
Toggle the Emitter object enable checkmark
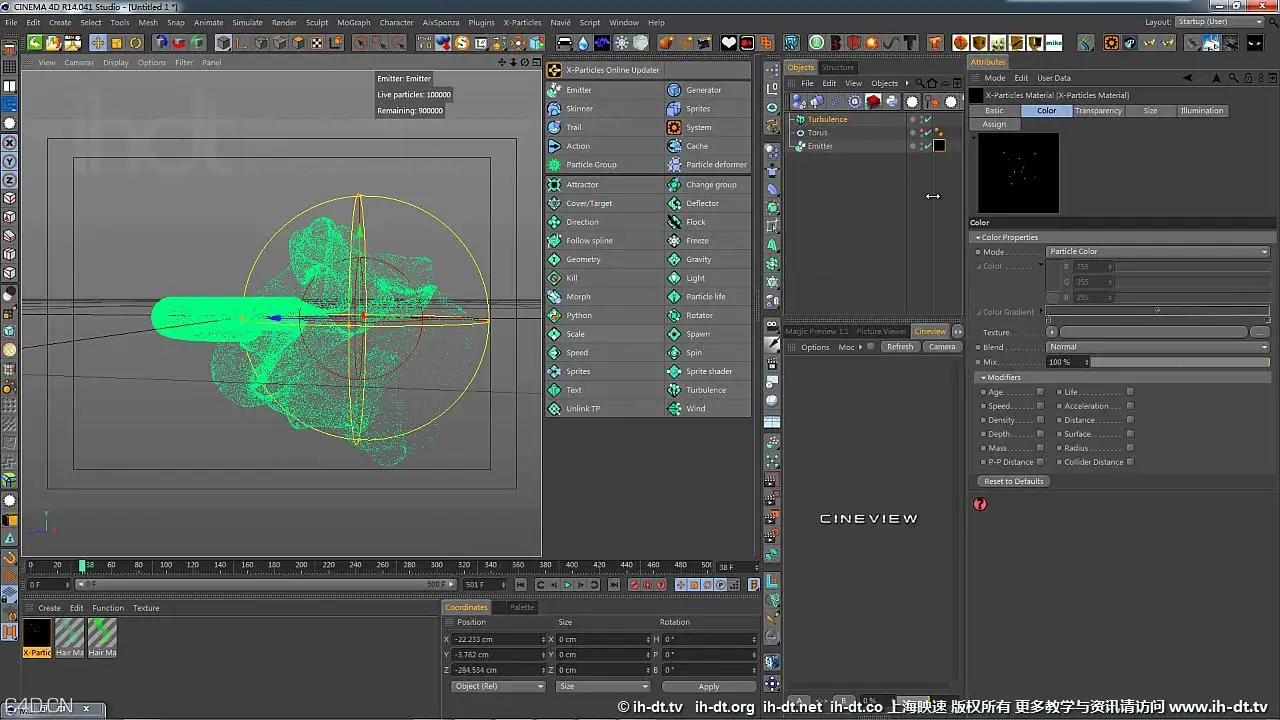[x=927, y=146]
